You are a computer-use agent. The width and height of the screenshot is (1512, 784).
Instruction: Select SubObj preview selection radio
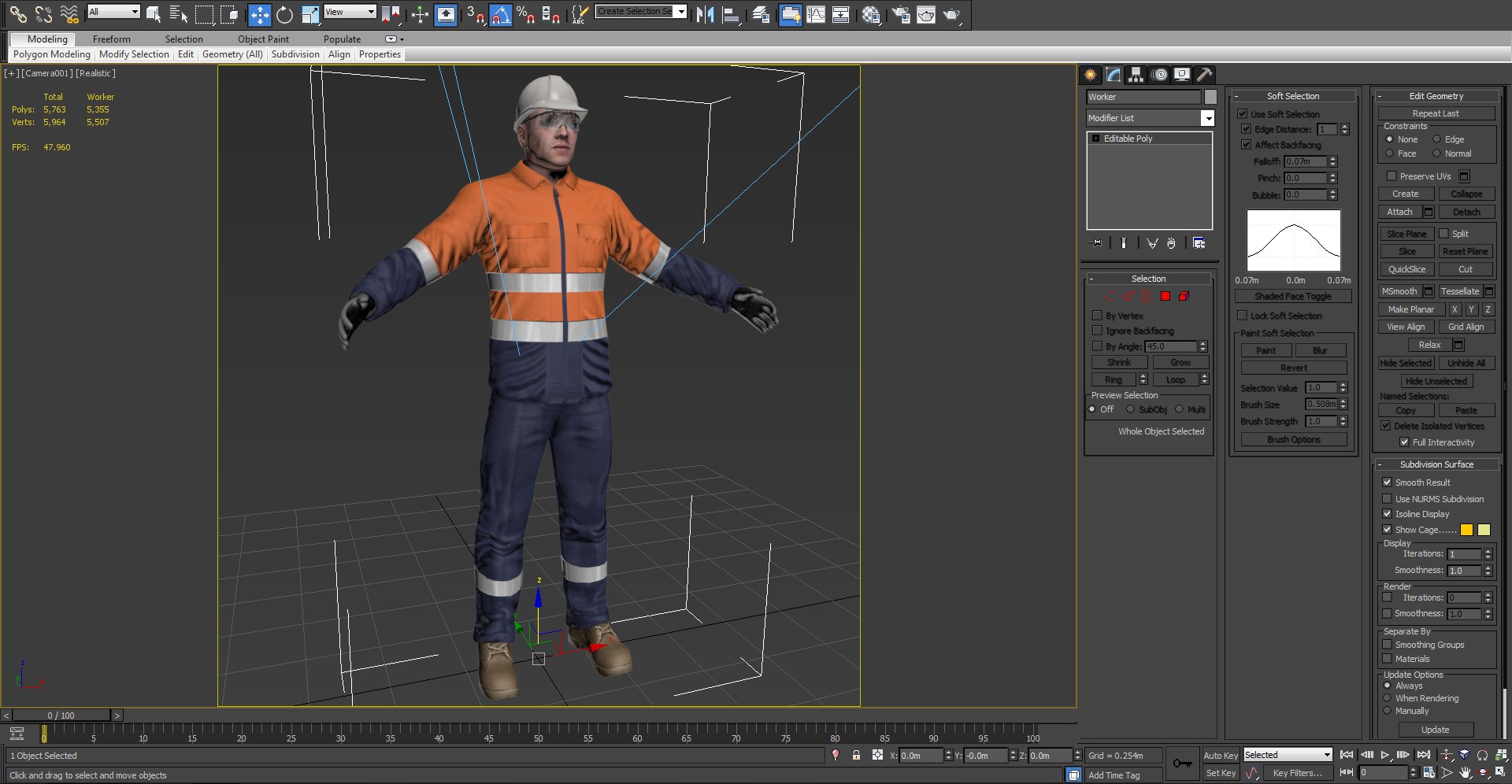tap(1130, 409)
